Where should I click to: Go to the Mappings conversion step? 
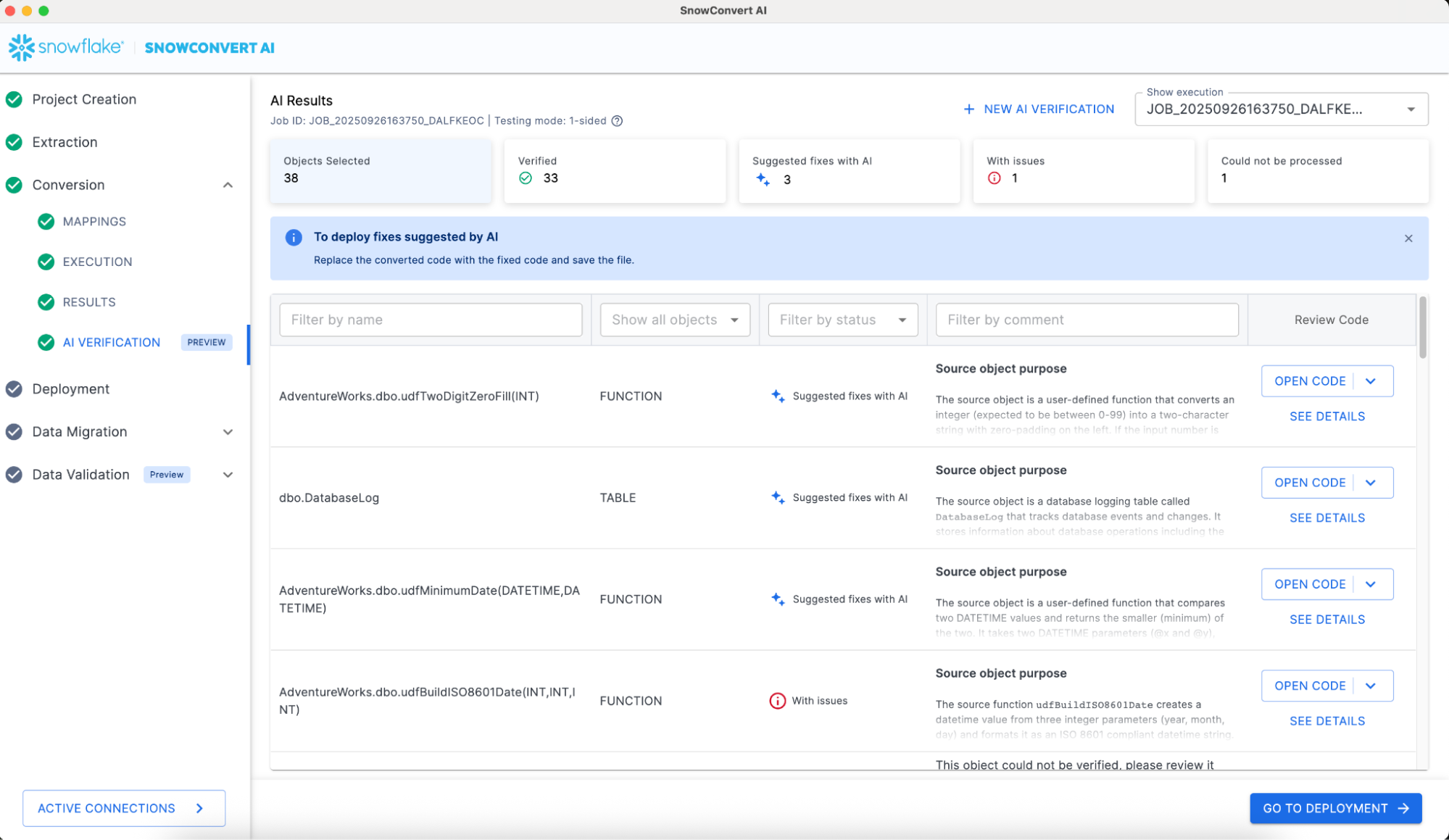click(94, 222)
